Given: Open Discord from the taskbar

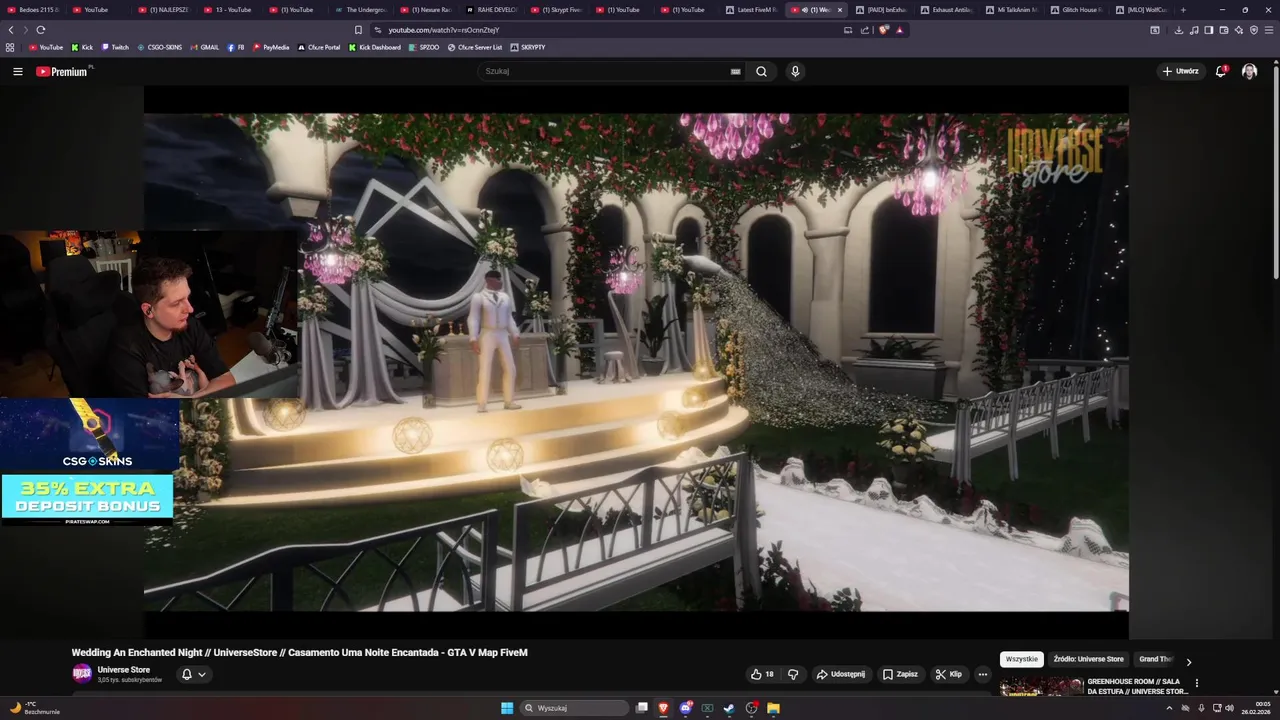Looking at the screenshot, I should click(685, 708).
